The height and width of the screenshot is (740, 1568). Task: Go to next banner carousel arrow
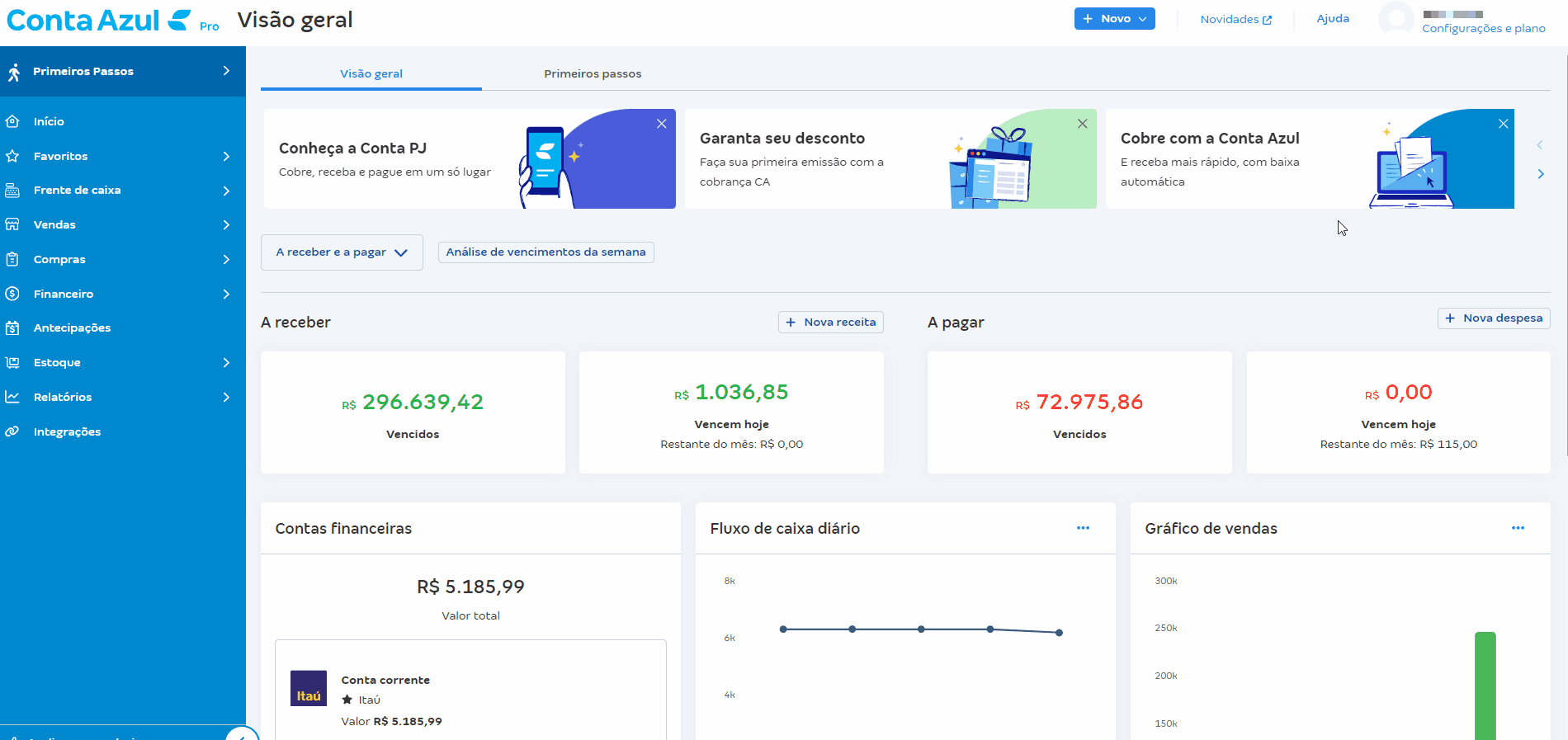1541,174
